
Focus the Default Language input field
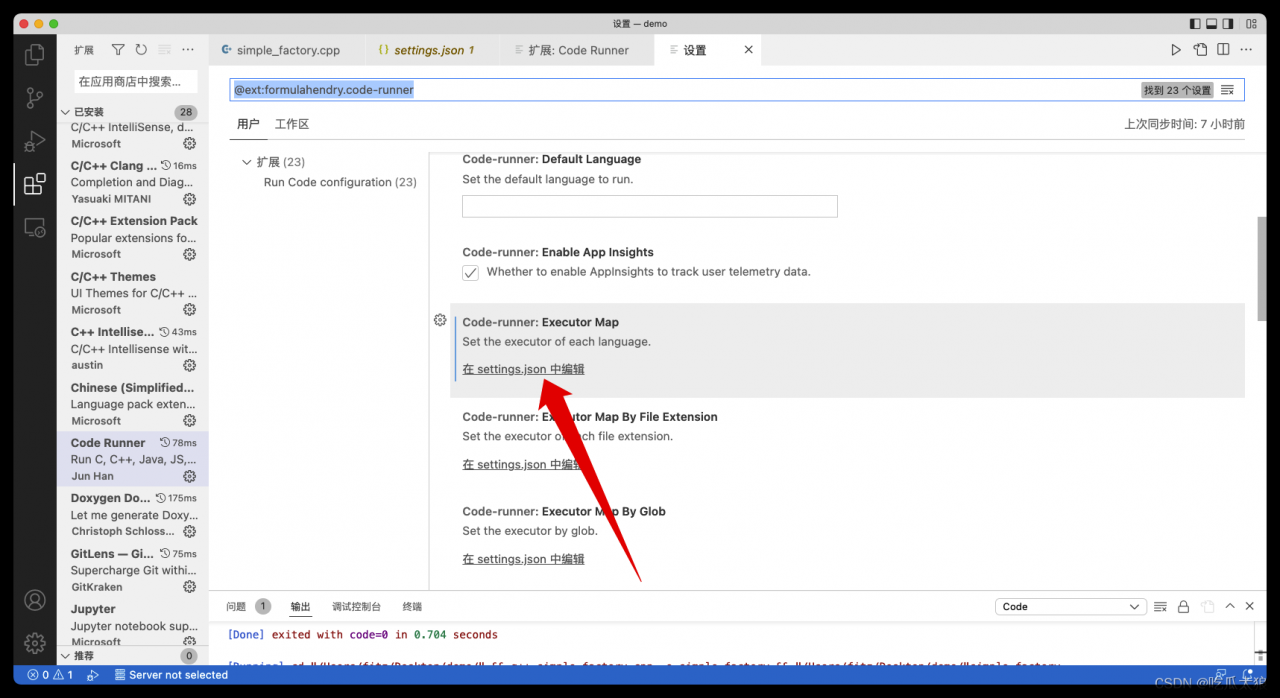coord(650,206)
